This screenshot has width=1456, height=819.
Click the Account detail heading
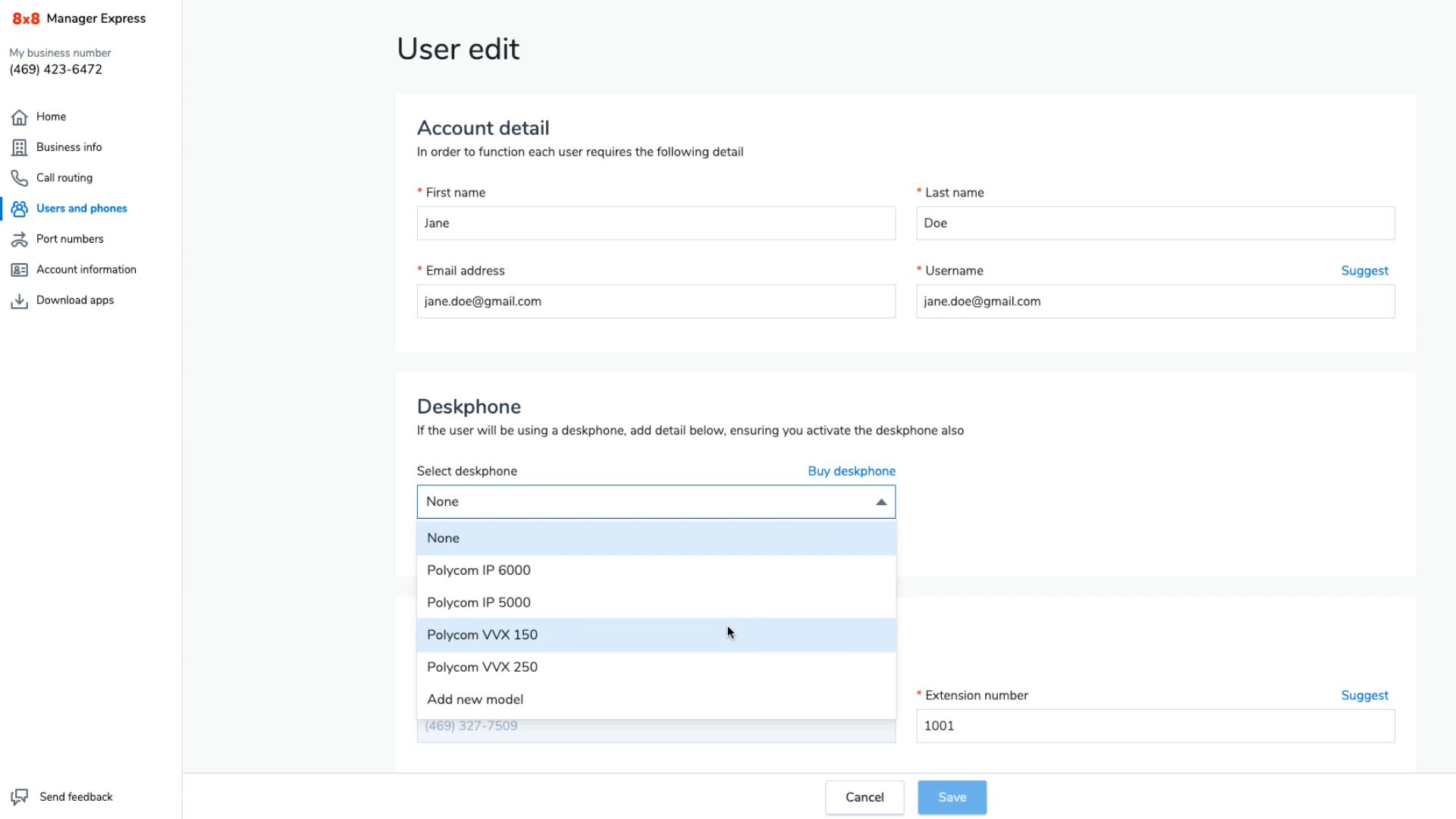[483, 128]
